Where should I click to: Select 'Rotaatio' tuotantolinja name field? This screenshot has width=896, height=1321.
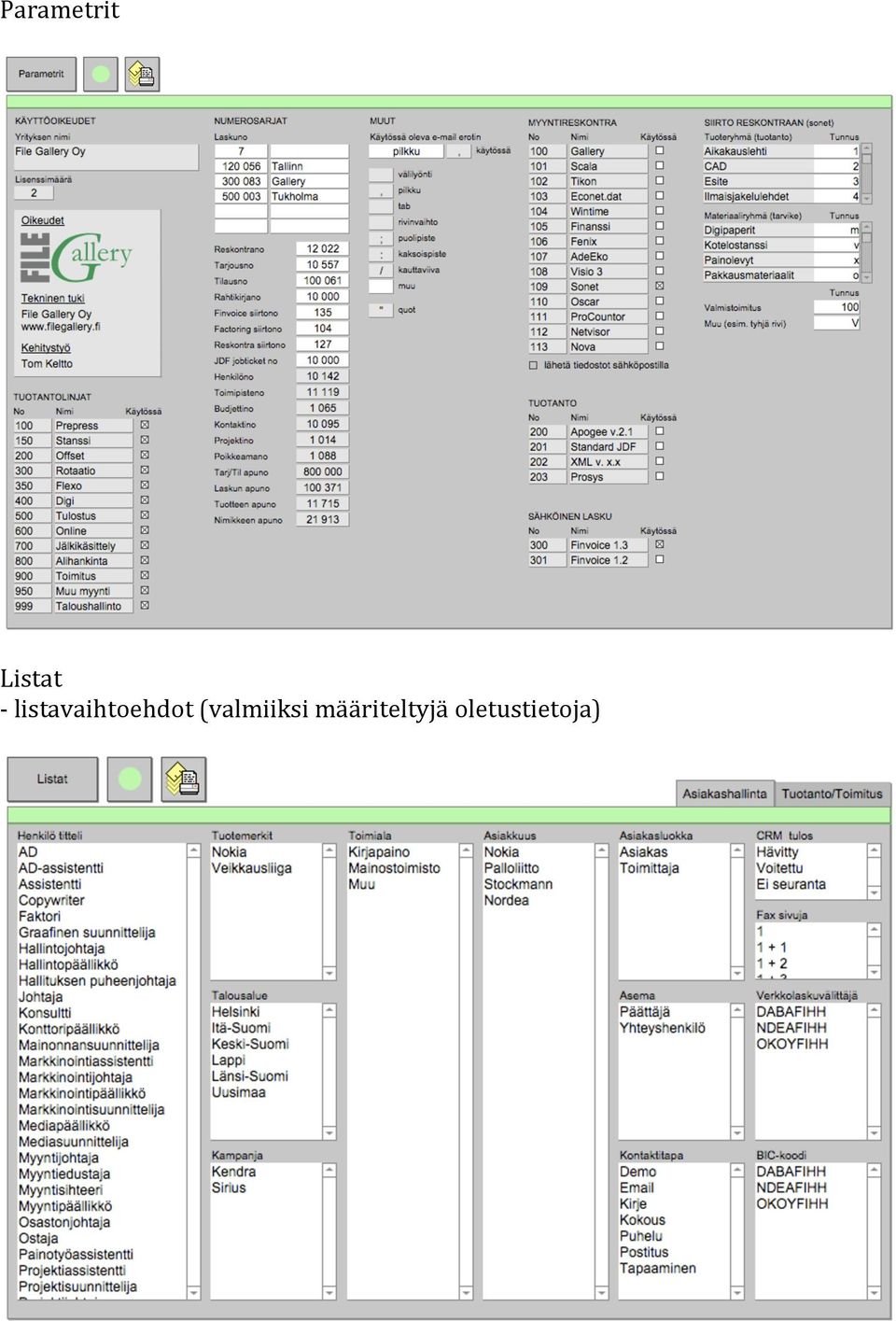pyautogui.click(x=92, y=471)
